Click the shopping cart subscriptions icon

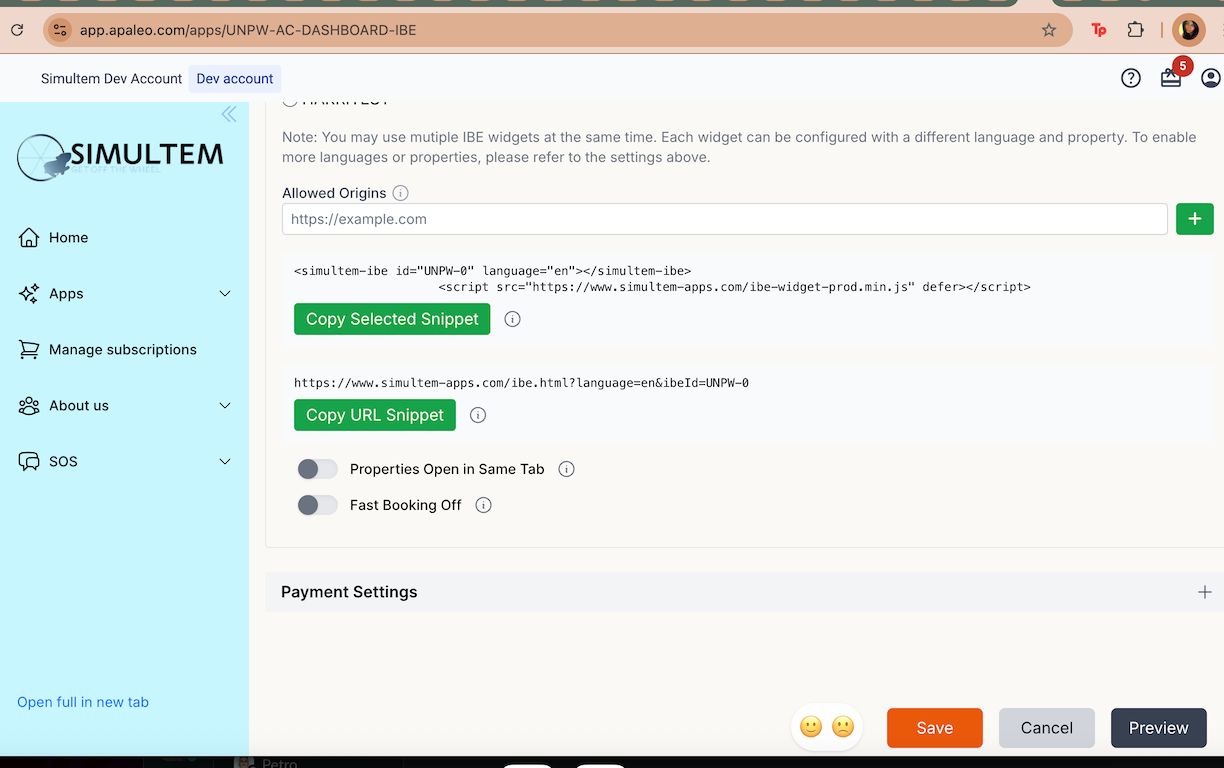[x=29, y=349]
